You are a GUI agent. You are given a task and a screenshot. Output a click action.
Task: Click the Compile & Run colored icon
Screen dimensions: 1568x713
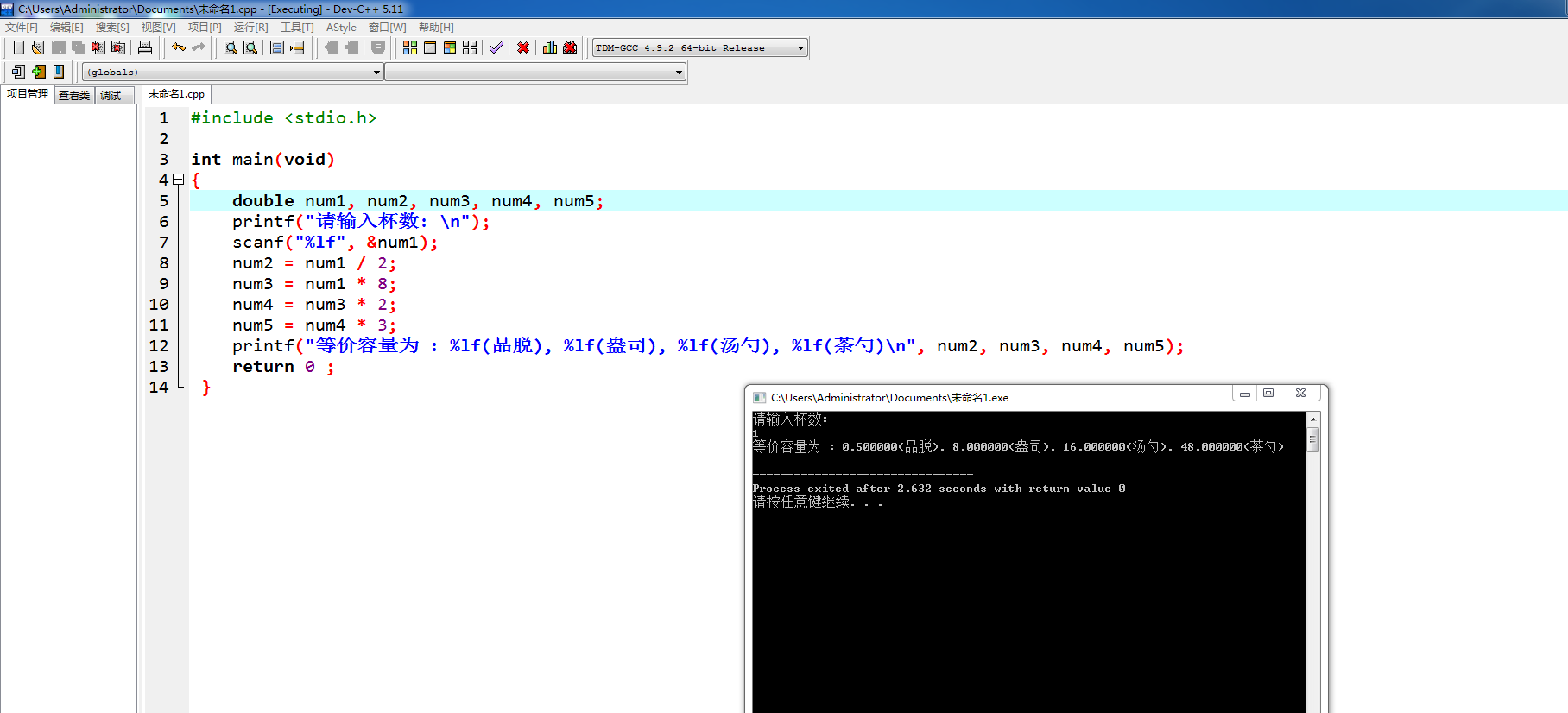[450, 47]
